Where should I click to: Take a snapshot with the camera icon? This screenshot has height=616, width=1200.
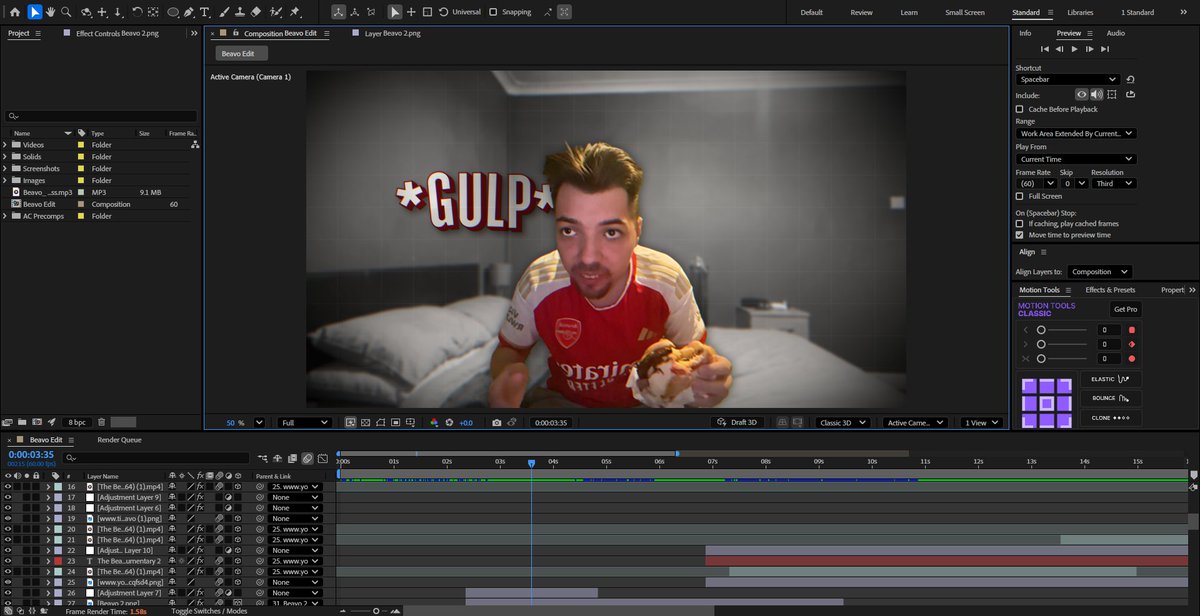(497, 423)
